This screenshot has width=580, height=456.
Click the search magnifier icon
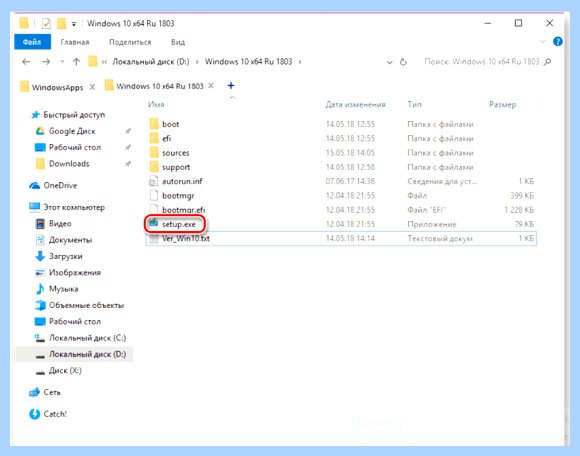pos(548,62)
